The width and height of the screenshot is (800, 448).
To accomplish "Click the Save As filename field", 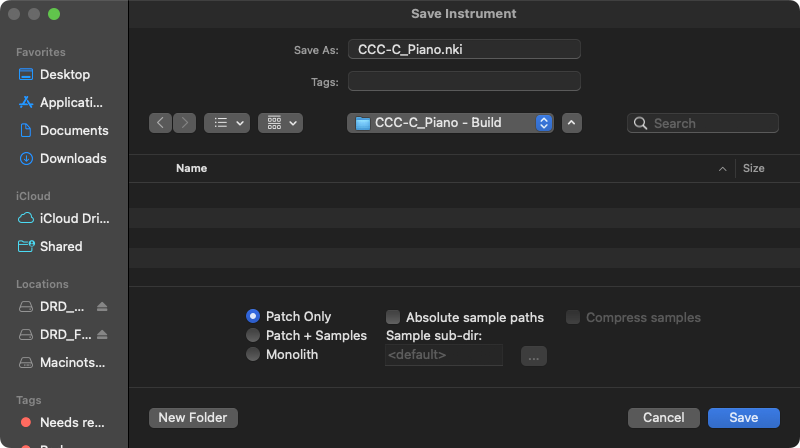I will (464, 50).
